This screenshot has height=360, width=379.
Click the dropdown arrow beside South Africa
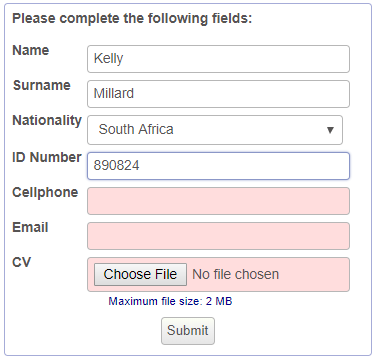pos(330,130)
